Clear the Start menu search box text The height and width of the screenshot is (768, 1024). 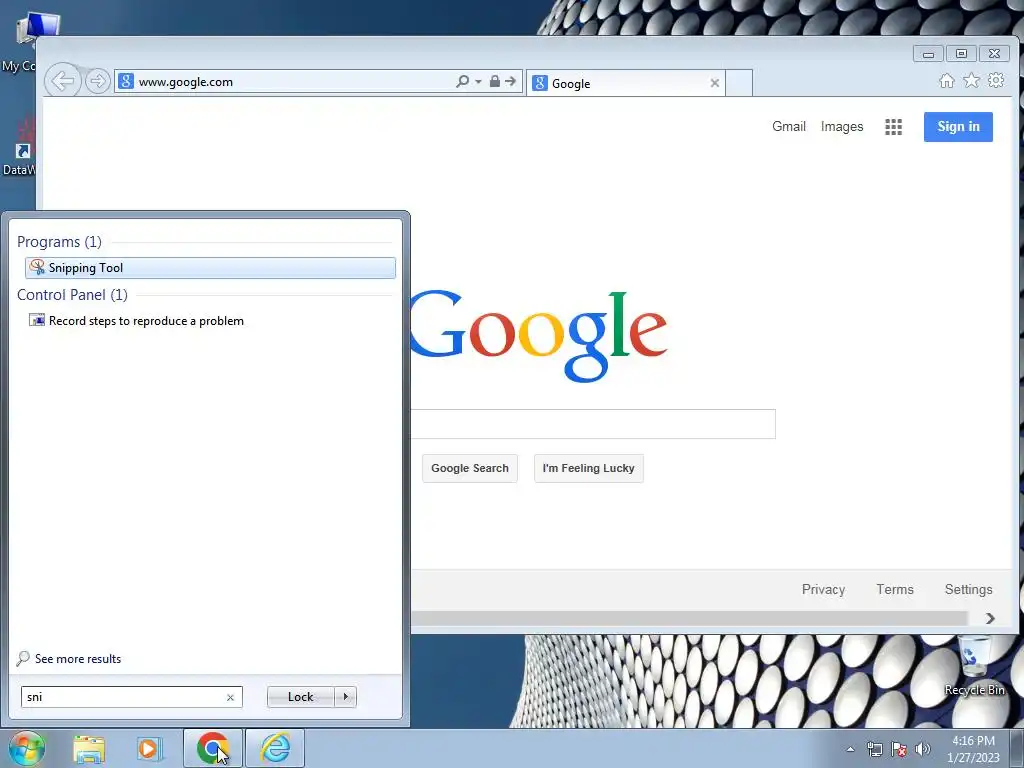tap(230, 697)
